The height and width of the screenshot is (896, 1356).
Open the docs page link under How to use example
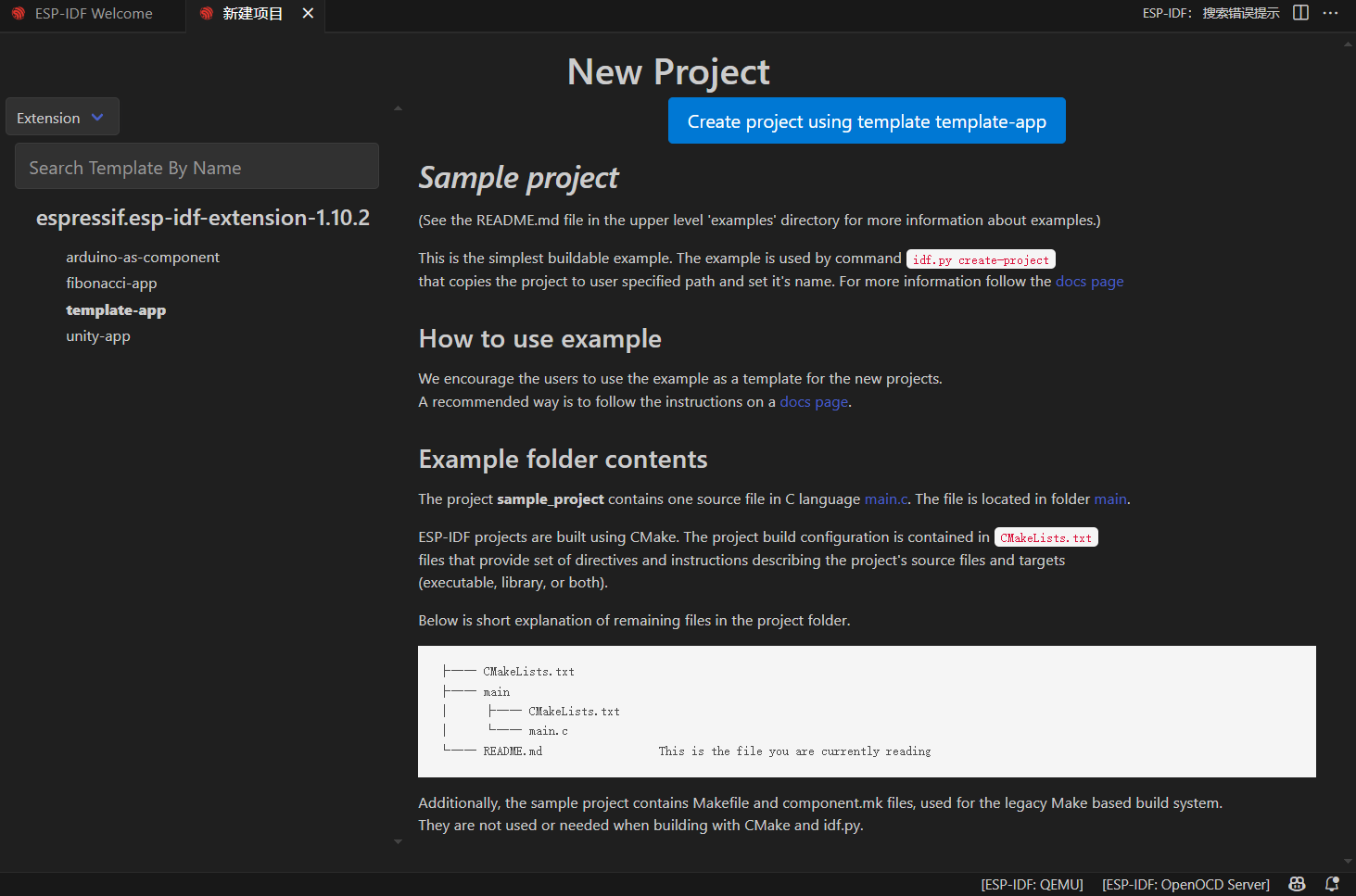coord(814,402)
